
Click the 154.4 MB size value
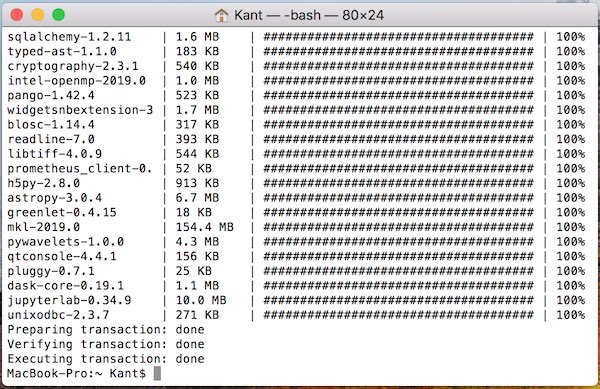pyautogui.click(x=204, y=227)
